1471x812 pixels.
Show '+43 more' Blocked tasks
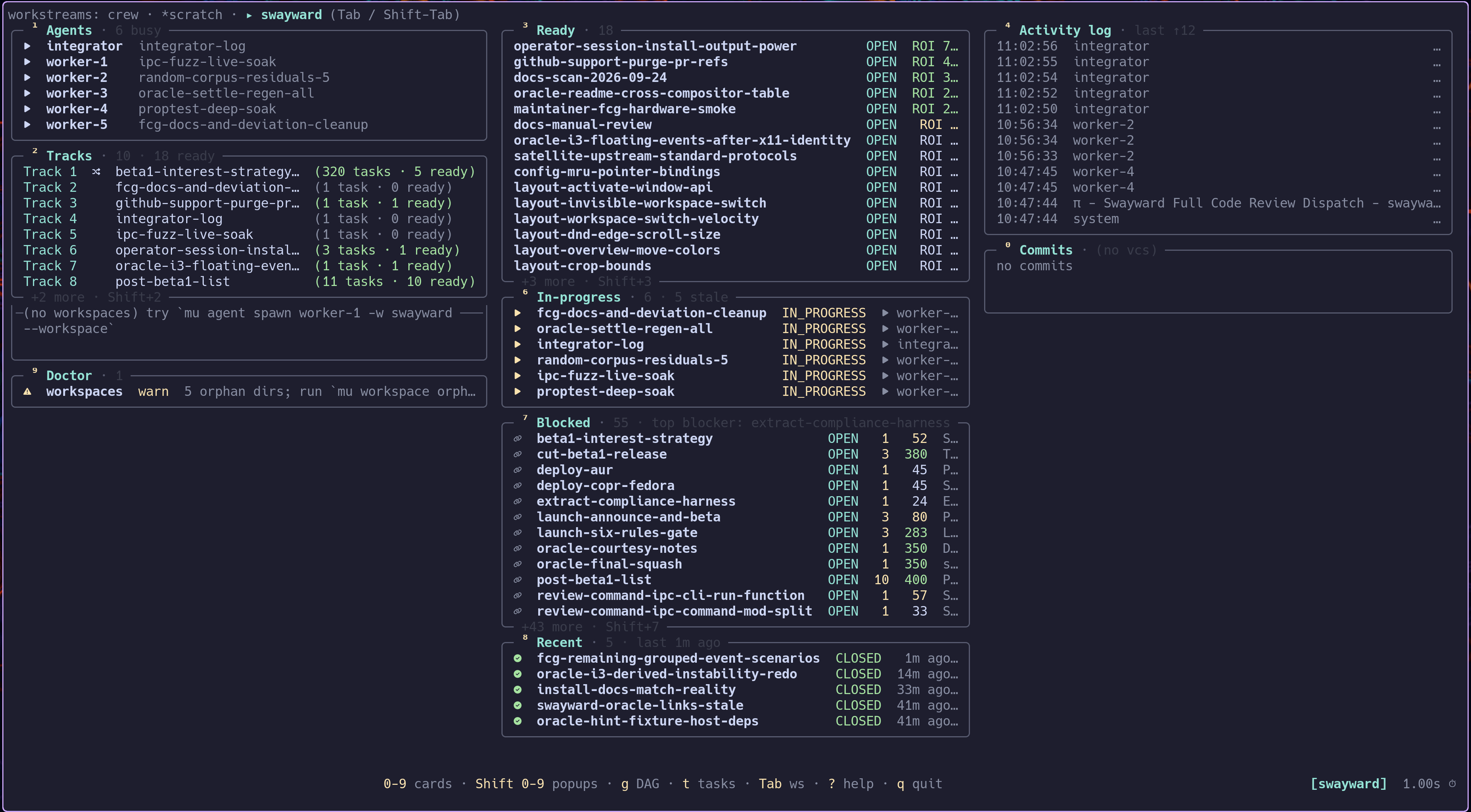click(x=552, y=627)
